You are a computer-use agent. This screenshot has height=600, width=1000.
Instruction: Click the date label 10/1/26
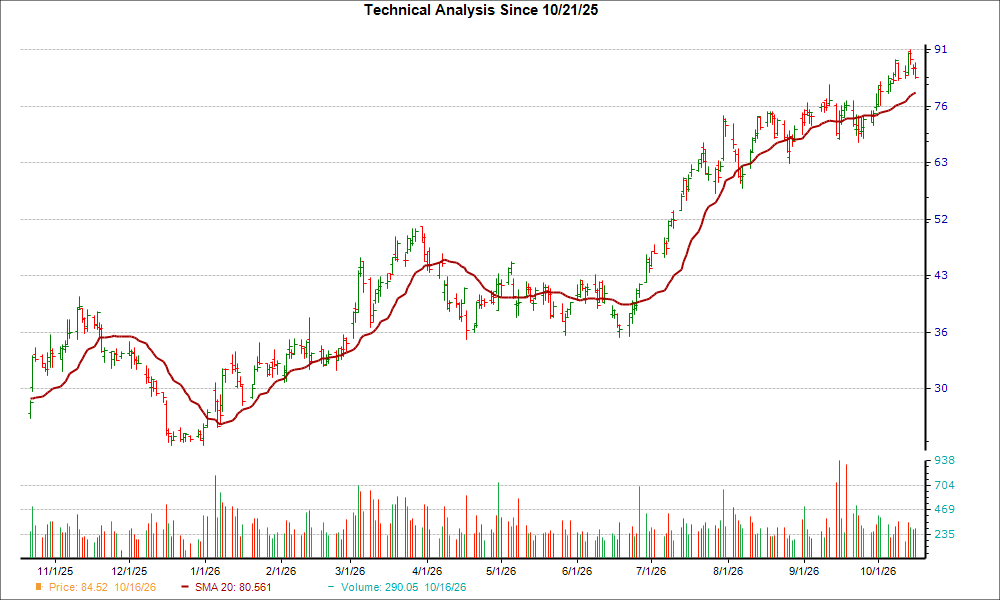click(x=878, y=571)
